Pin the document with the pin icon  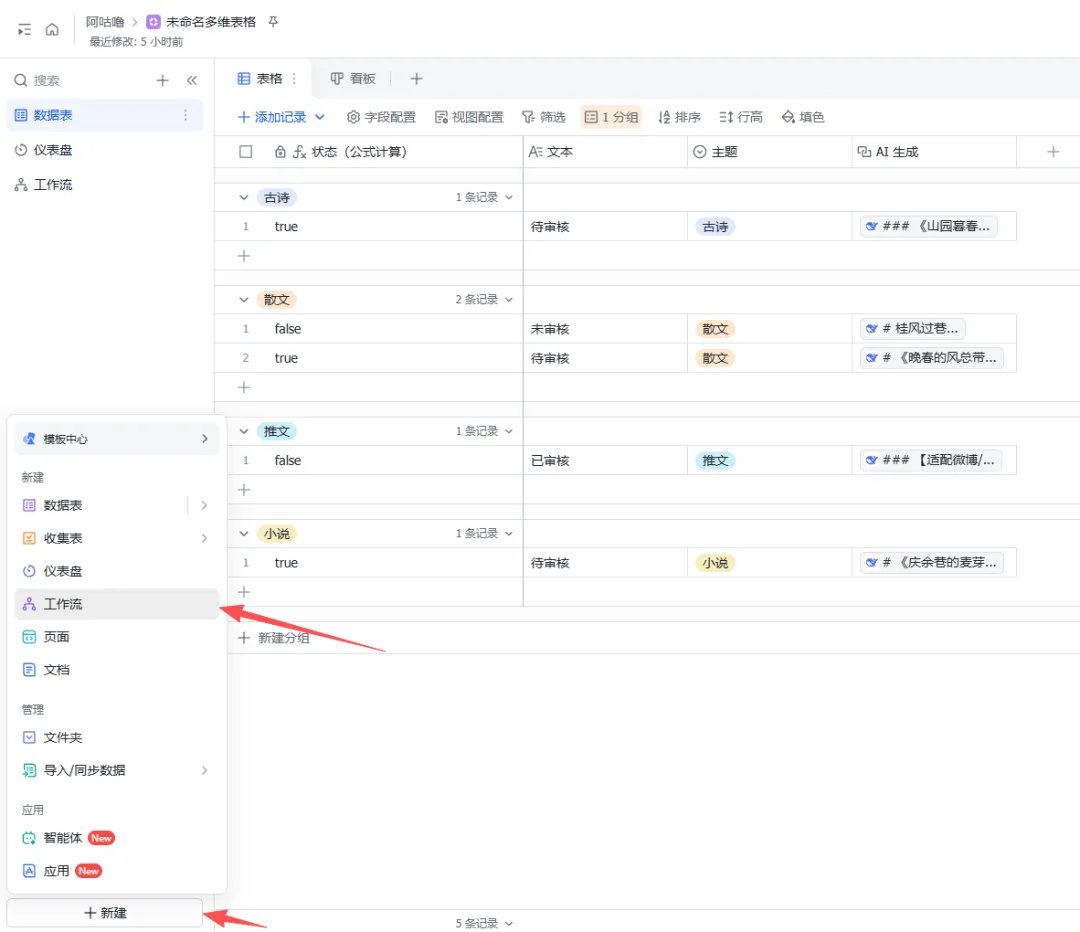point(273,22)
